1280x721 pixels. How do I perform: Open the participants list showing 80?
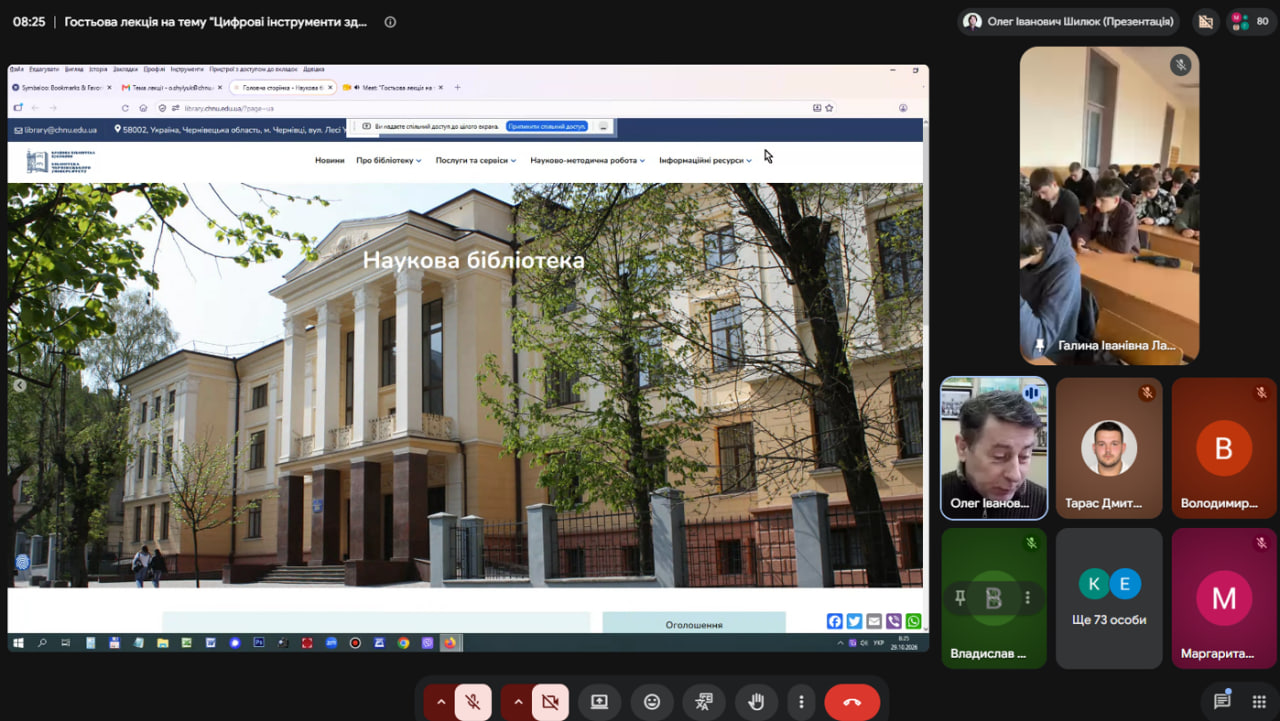pos(1252,21)
